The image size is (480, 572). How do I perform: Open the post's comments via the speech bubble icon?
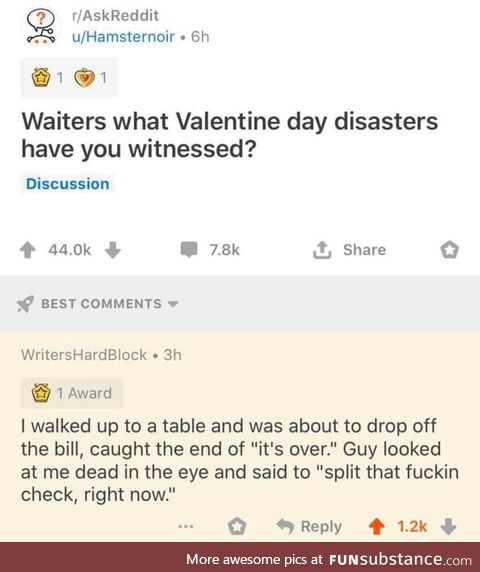(189, 250)
